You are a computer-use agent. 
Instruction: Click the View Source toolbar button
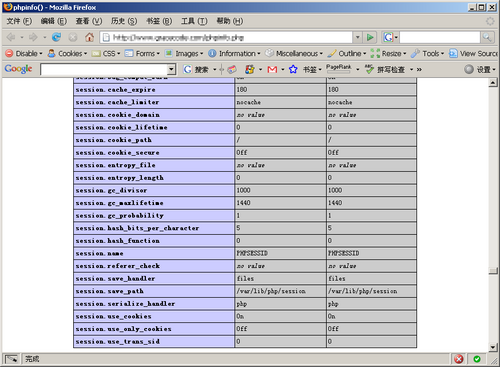coord(473,53)
